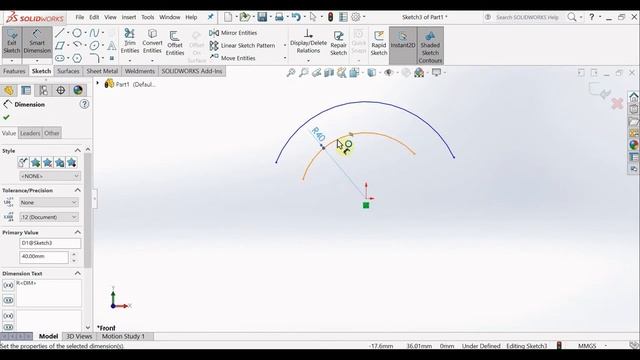Click Mirror Entities
The height and width of the screenshot is (360, 640).
233,33
